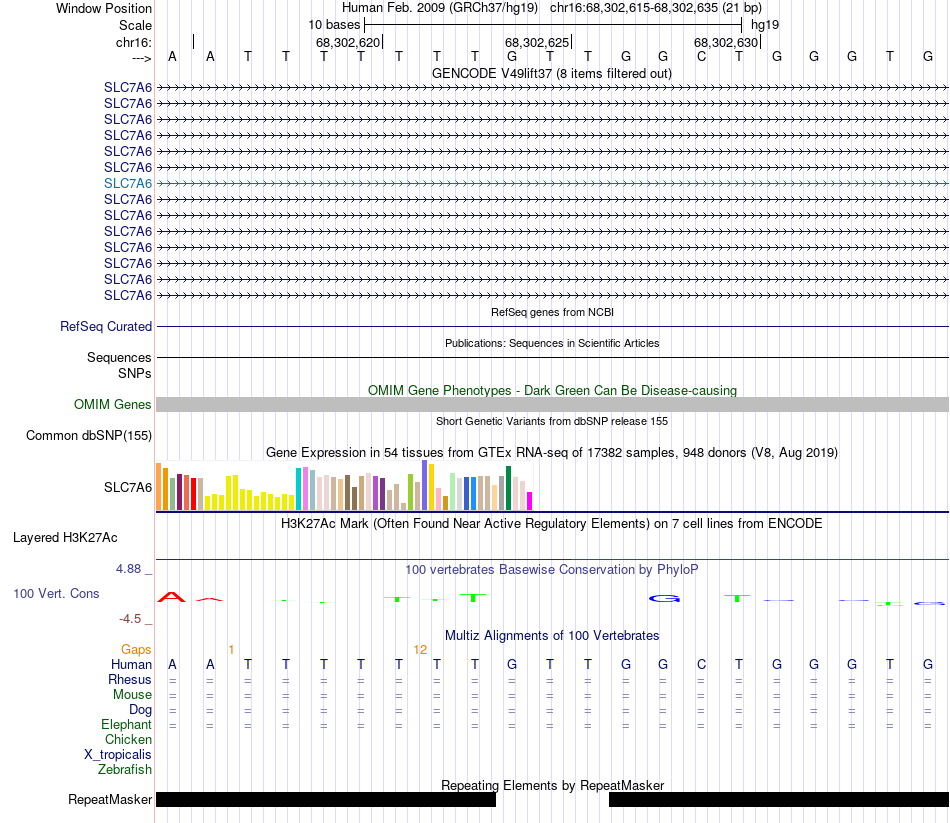The height and width of the screenshot is (823, 950).
Task: Click the left black RepeatMasker block
Action: pyautogui.click(x=326, y=799)
